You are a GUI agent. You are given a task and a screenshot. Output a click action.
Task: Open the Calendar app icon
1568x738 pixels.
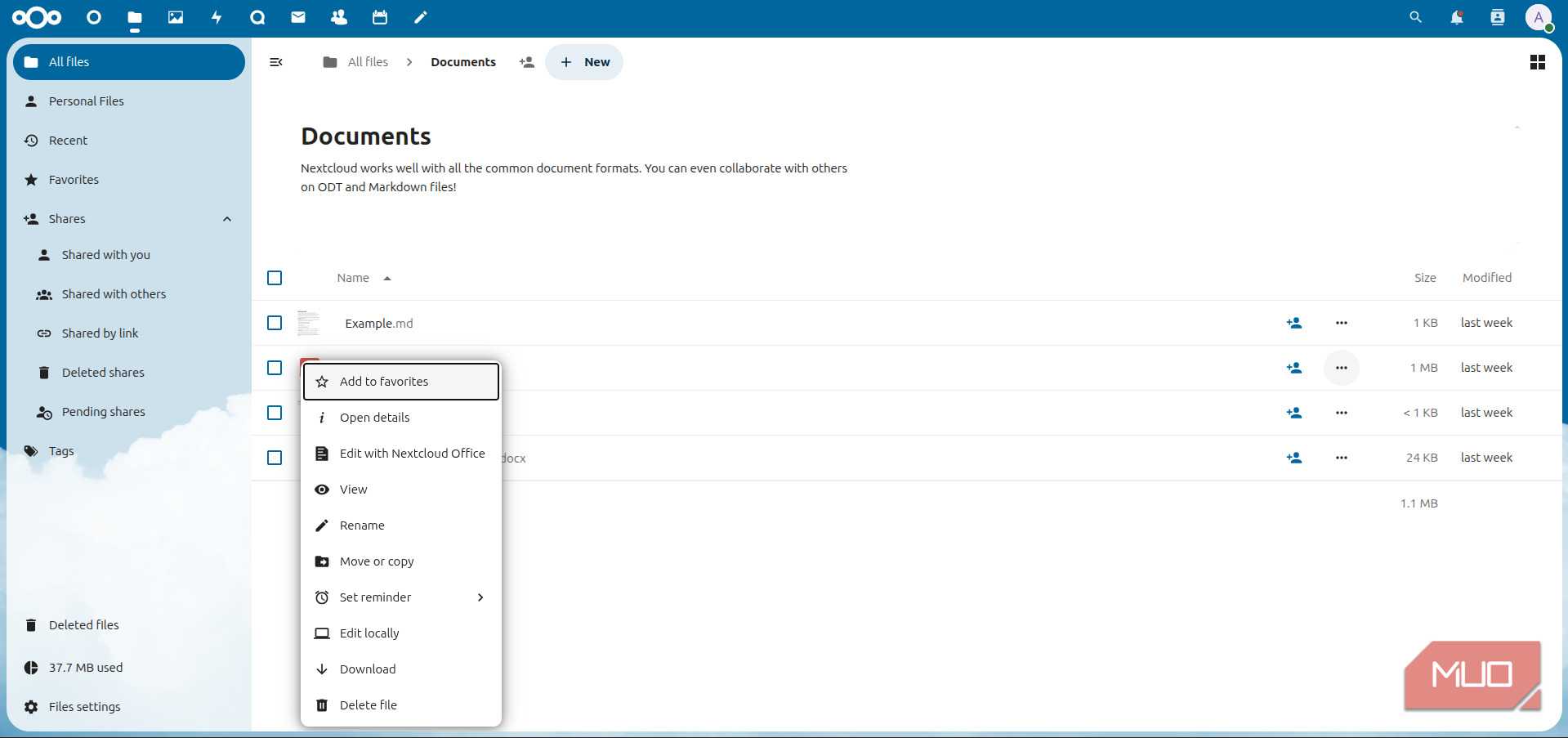379,16
